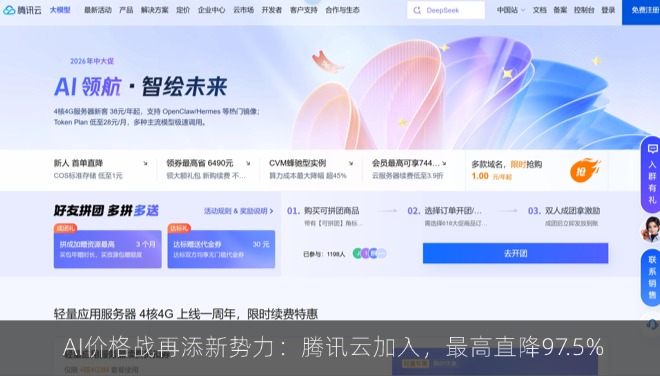Open 活动规则 & 奖励说明 link
The height and width of the screenshot is (376, 660).
[x=239, y=211]
